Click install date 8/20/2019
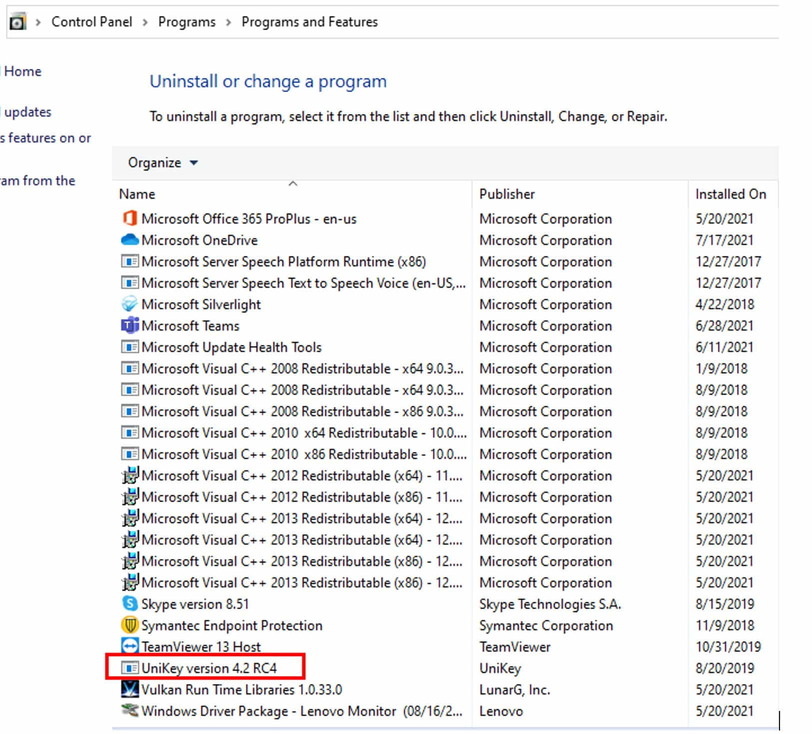The height and width of the screenshot is (734, 812). tap(724, 668)
